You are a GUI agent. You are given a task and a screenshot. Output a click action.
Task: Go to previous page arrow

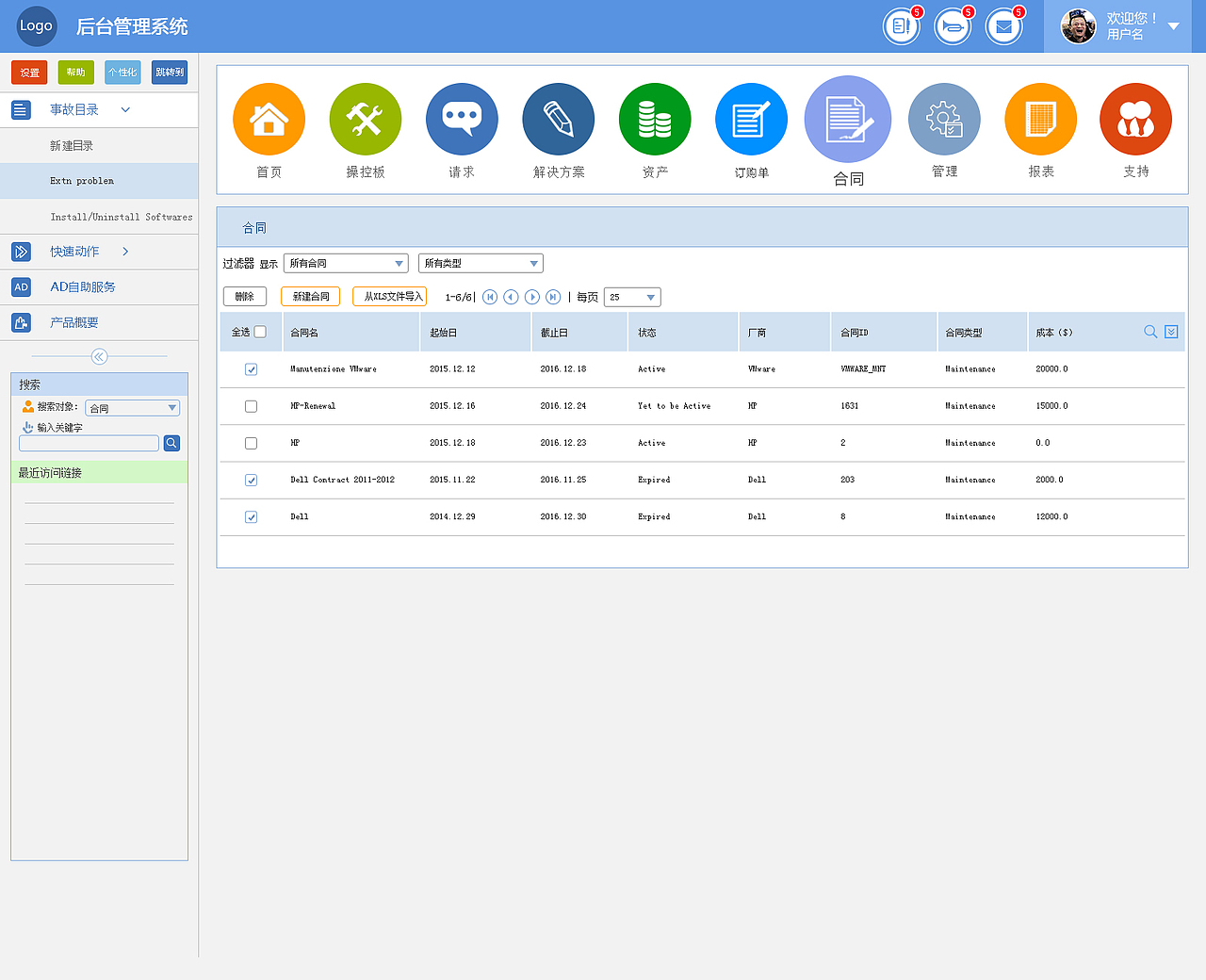(x=511, y=297)
